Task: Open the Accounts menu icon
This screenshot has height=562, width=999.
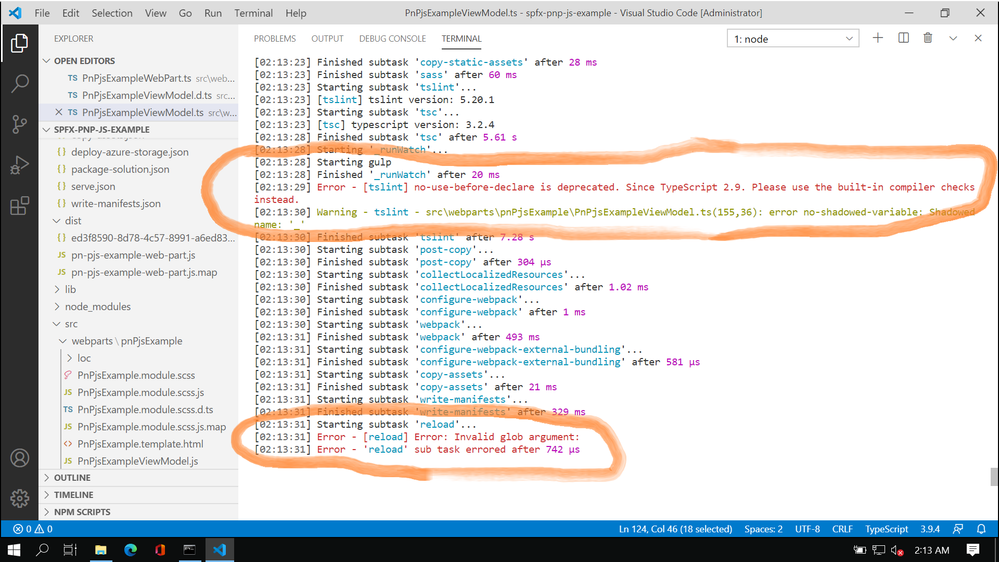Action: [x=19, y=458]
